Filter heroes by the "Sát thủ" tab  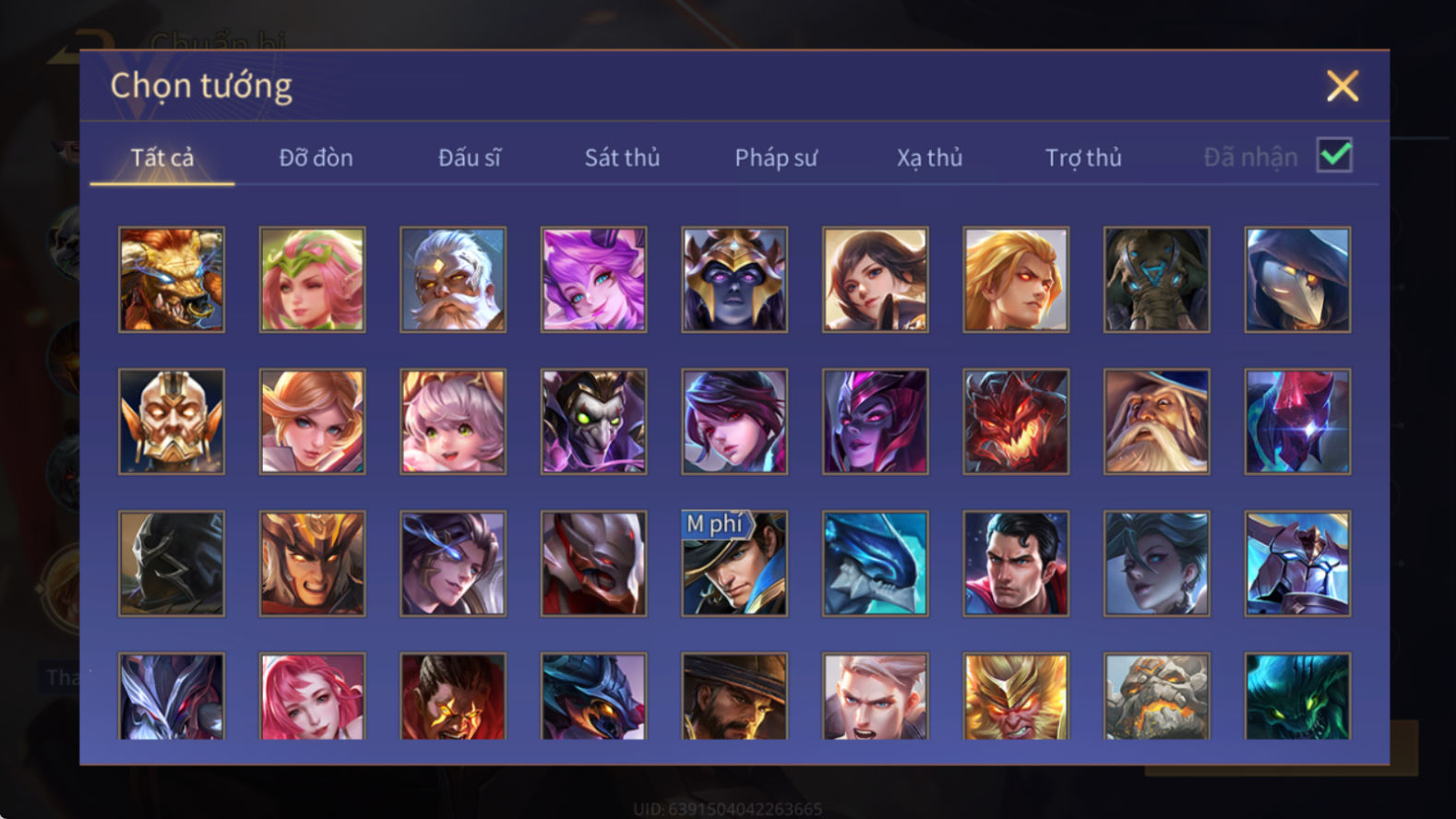click(x=622, y=158)
